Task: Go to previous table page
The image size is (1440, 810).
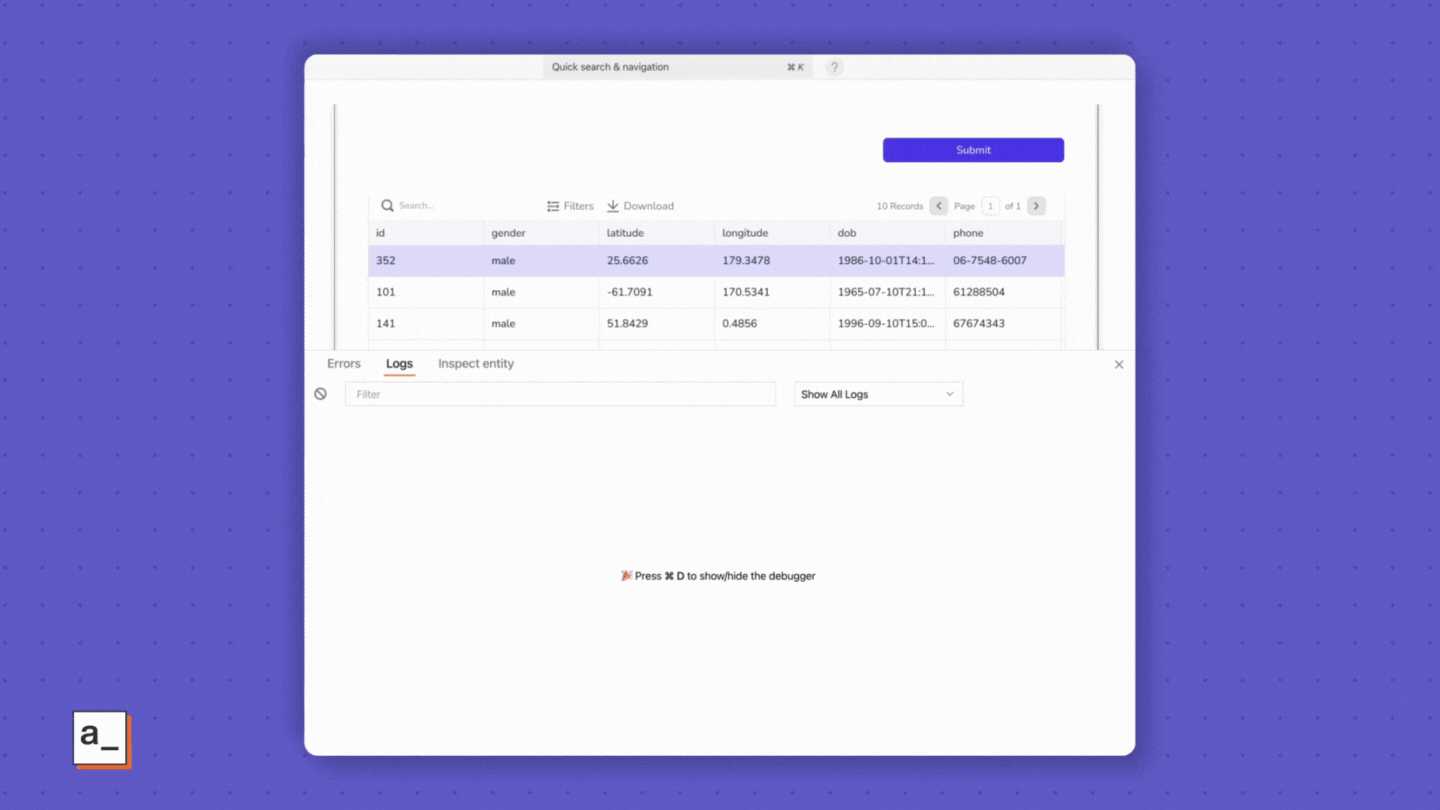Action: [938, 206]
